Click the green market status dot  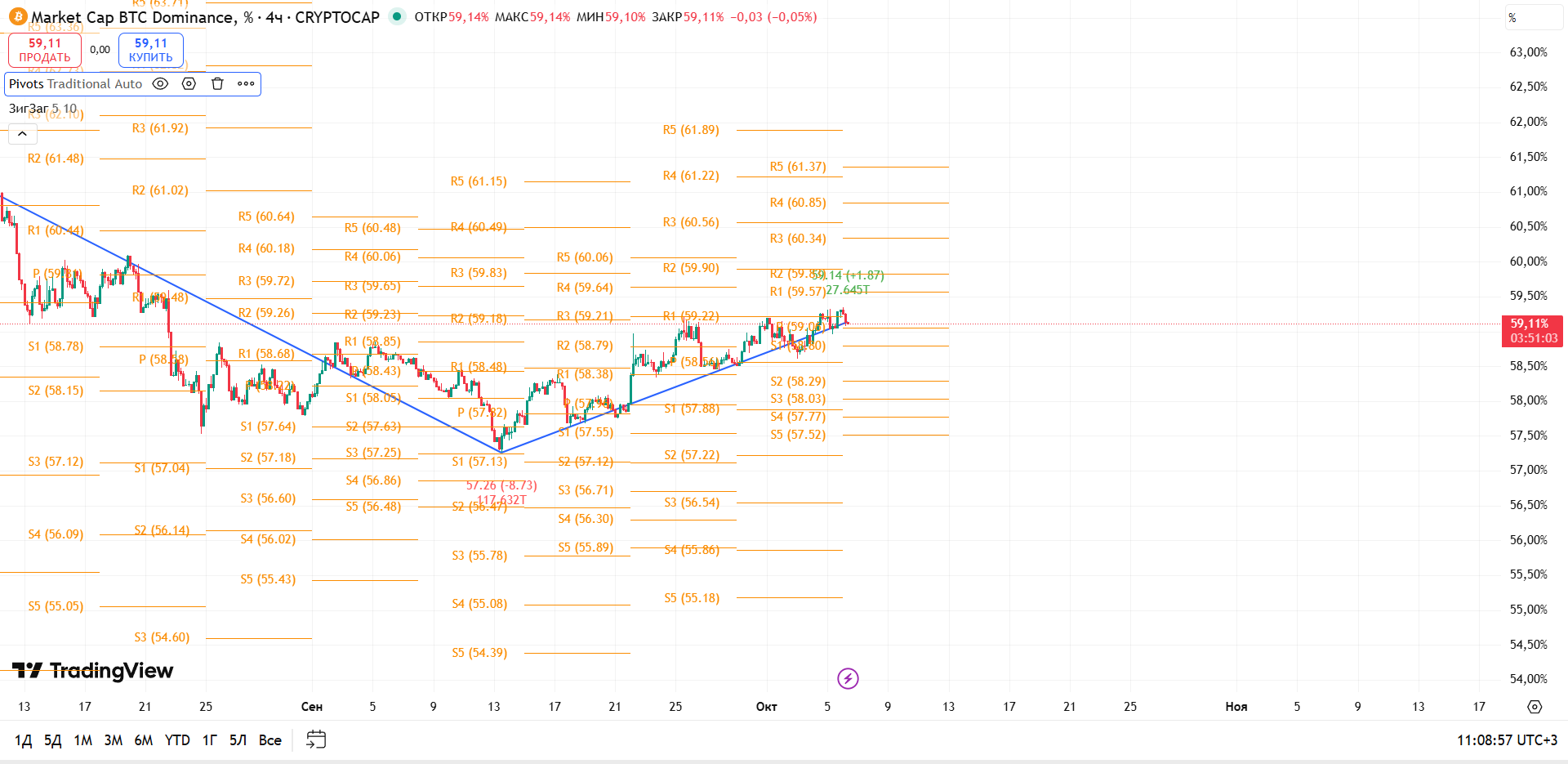point(397,16)
